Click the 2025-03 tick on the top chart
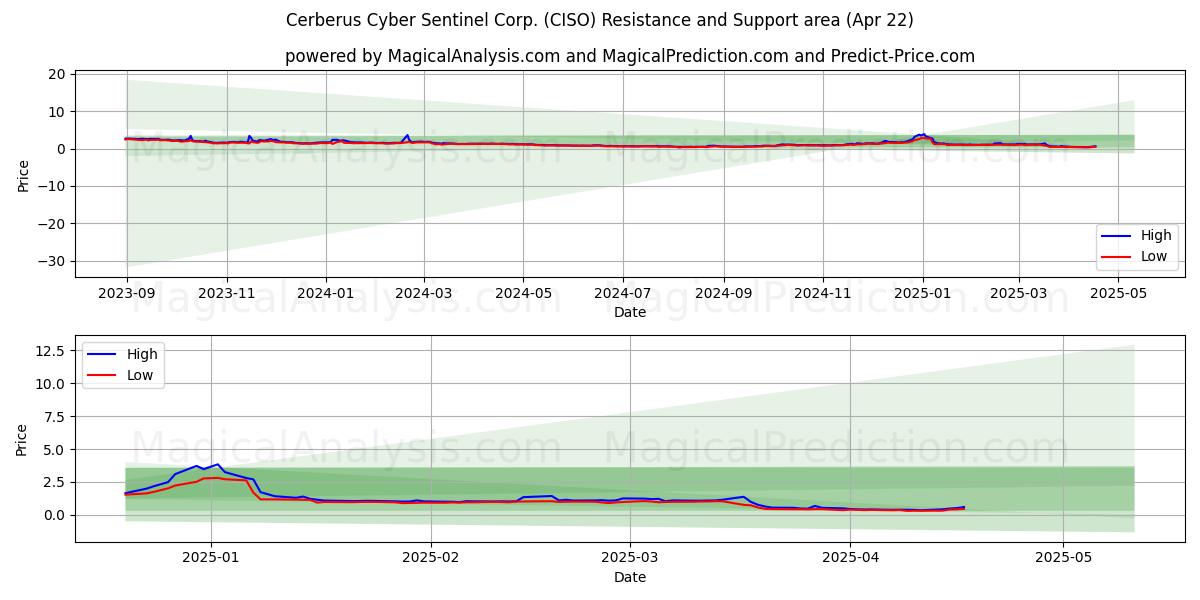1200x600 pixels. [x=1019, y=295]
